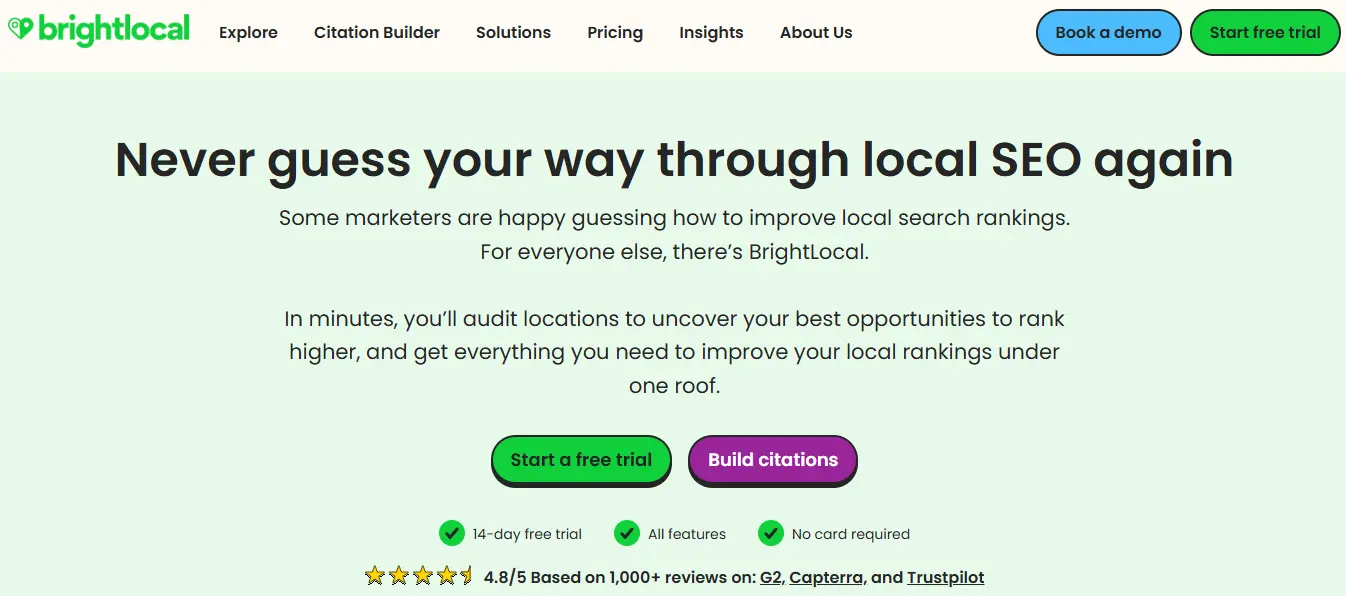Click the main headline about local SEO
This screenshot has width=1346, height=596.
point(674,161)
